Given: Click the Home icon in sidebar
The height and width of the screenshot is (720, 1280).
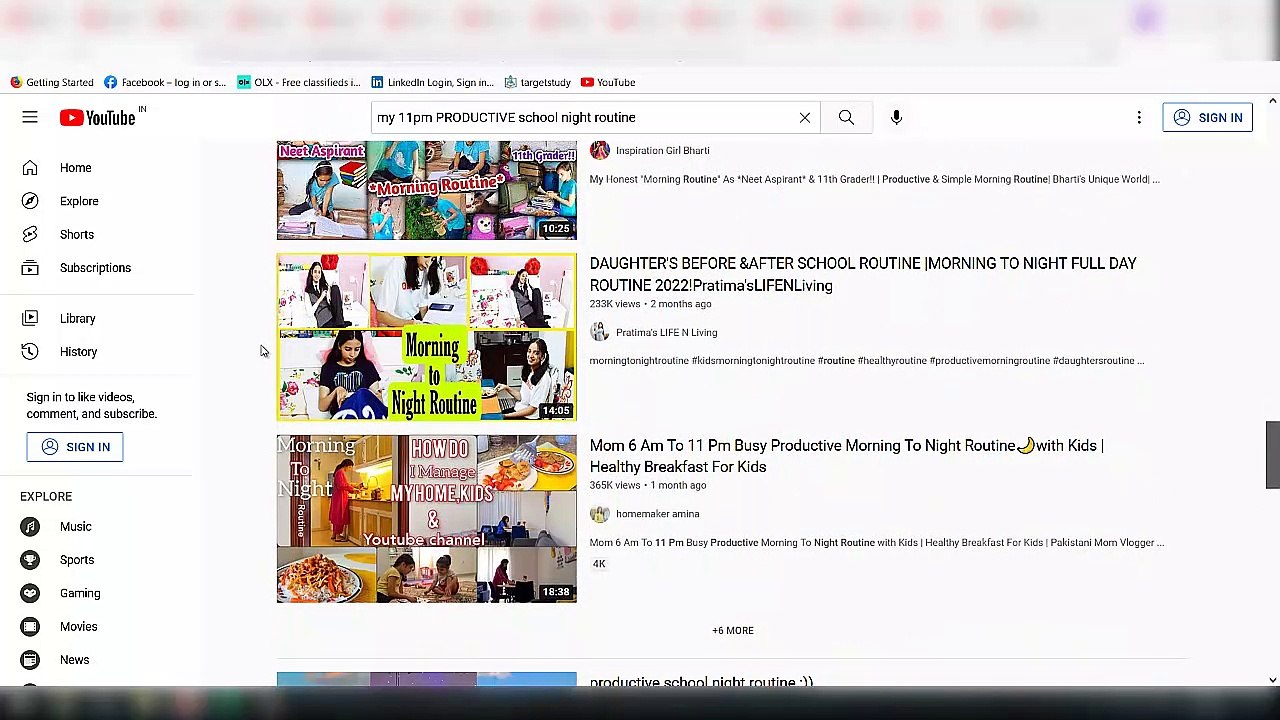Looking at the screenshot, I should pos(30,168).
